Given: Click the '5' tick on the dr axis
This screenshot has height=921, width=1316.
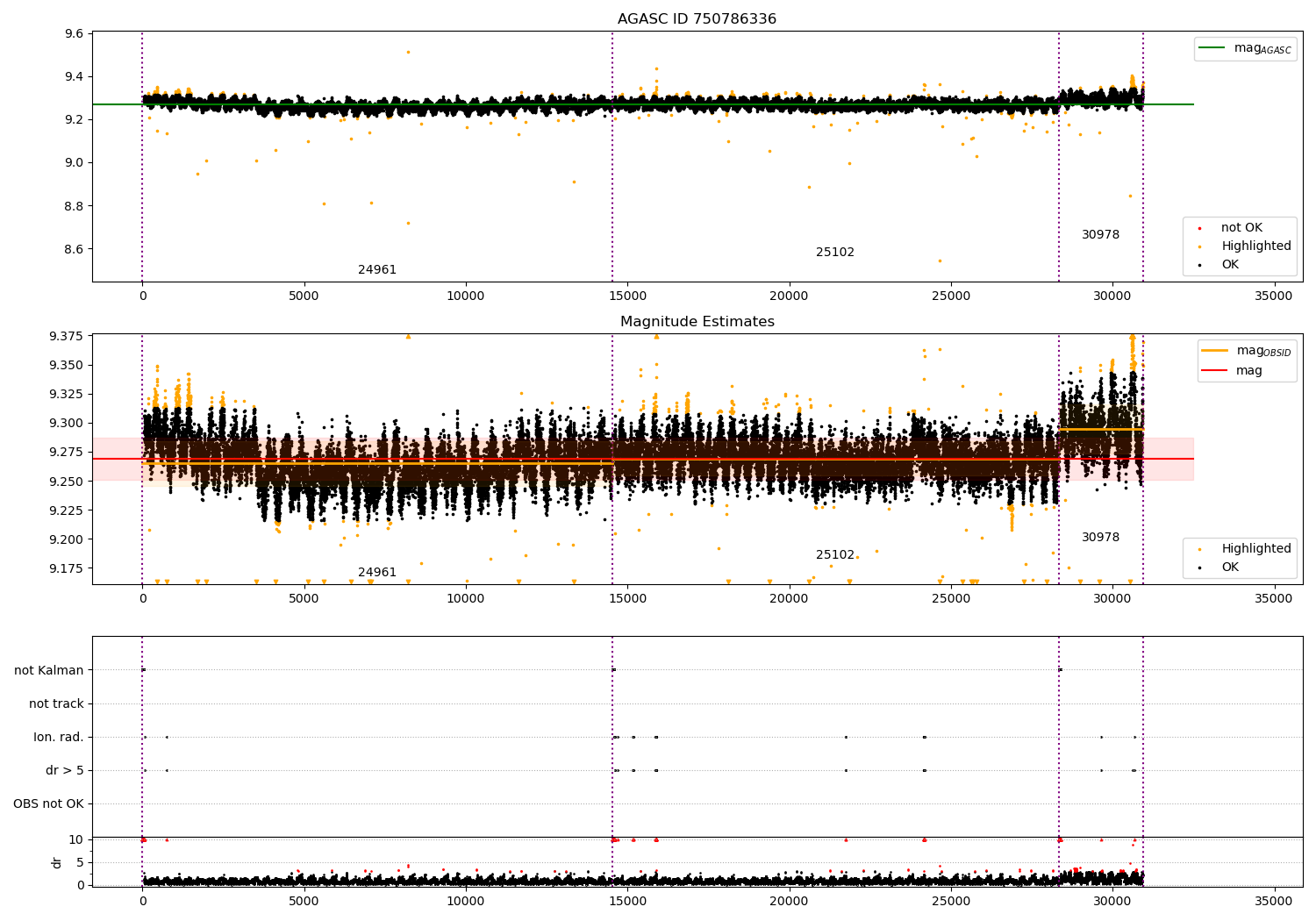Looking at the screenshot, I should pyautogui.click(x=81, y=863).
